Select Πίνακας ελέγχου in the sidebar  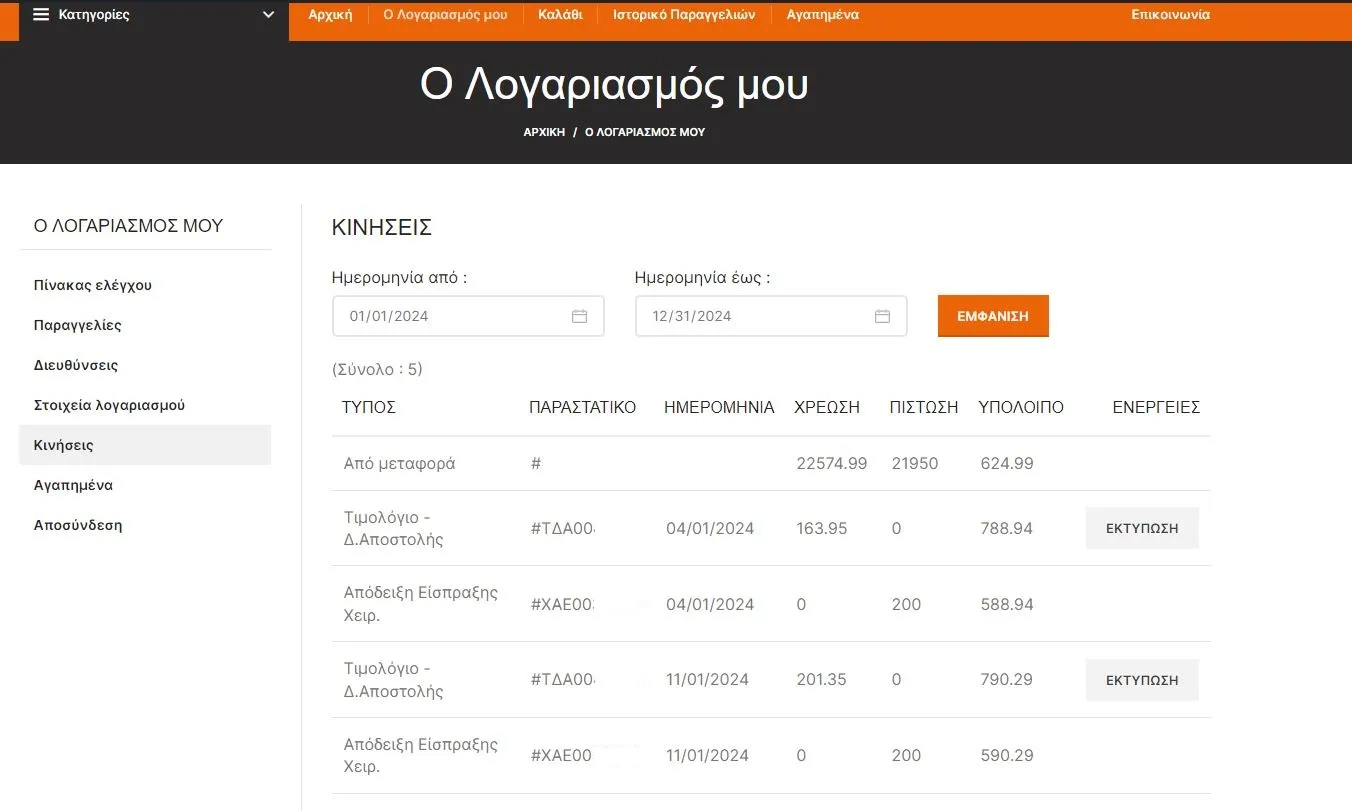[93, 285]
